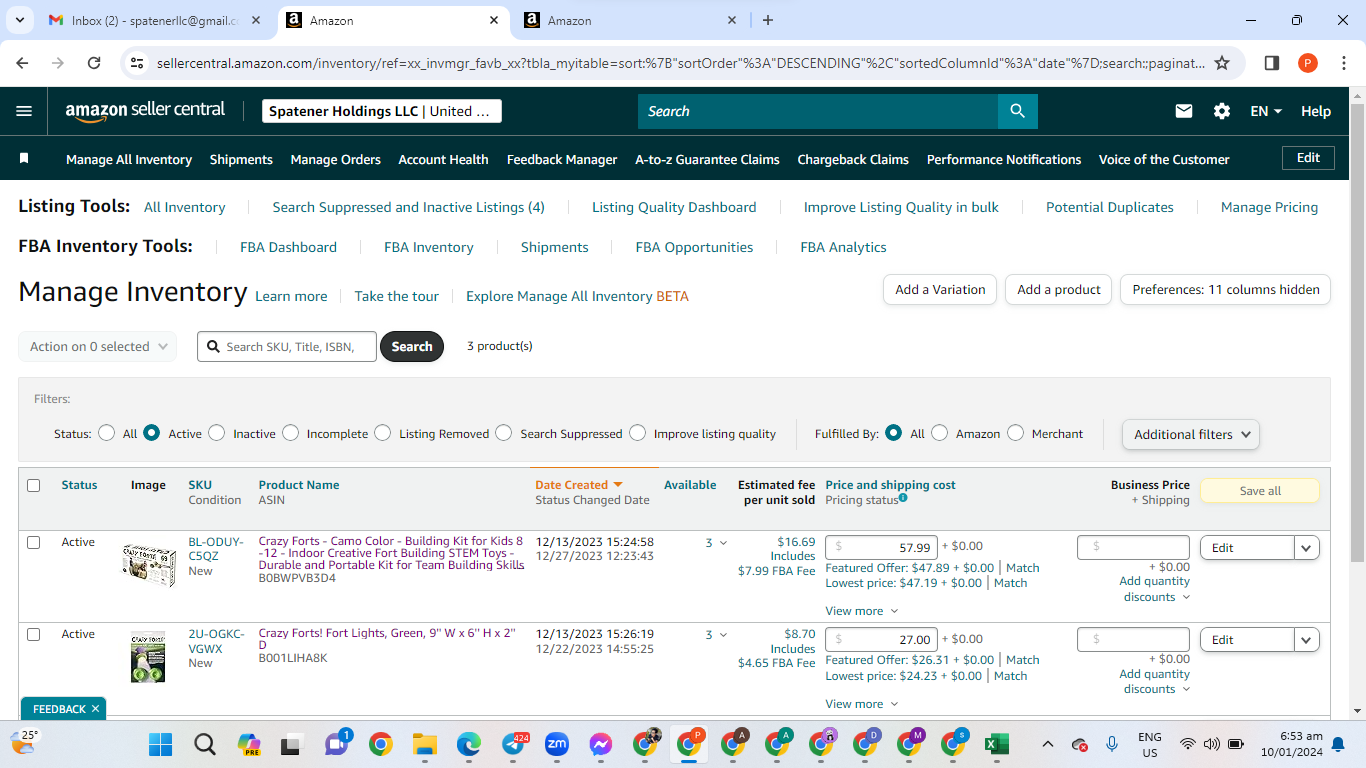The width and height of the screenshot is (1366, 768).
Task: Open the EN language dropdown
Action: (1266, 111)
